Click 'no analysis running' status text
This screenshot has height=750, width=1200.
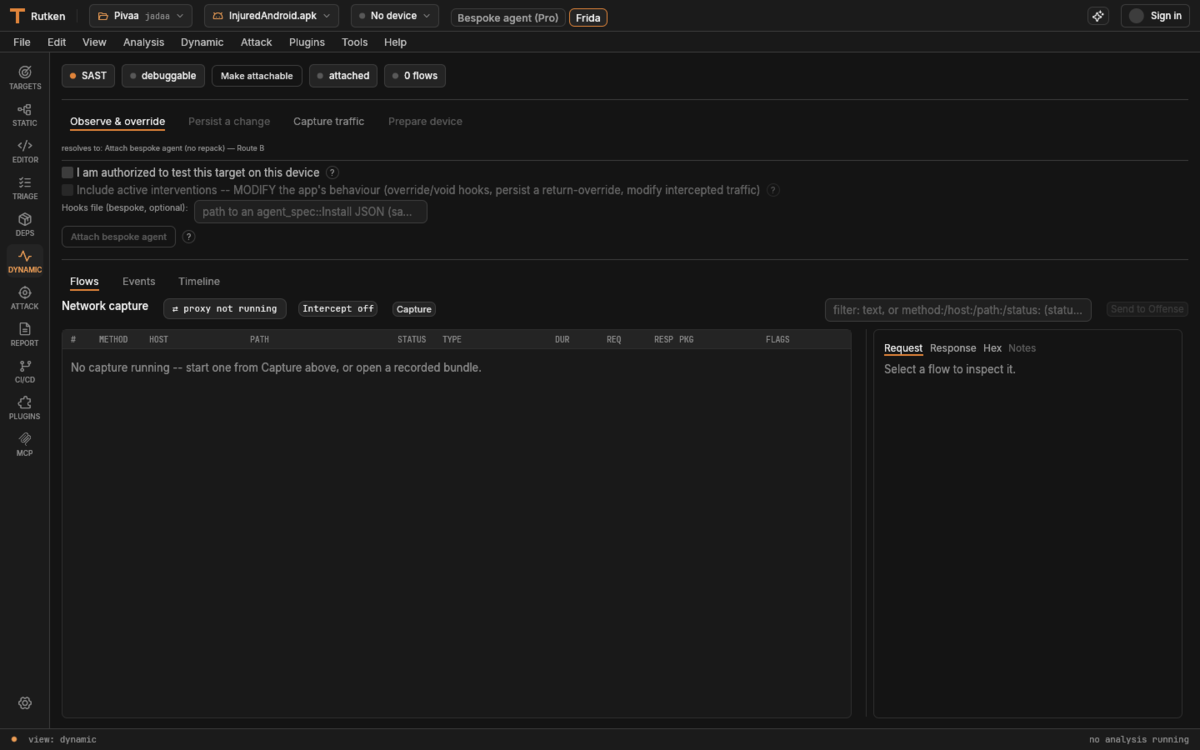(1139, 740)
